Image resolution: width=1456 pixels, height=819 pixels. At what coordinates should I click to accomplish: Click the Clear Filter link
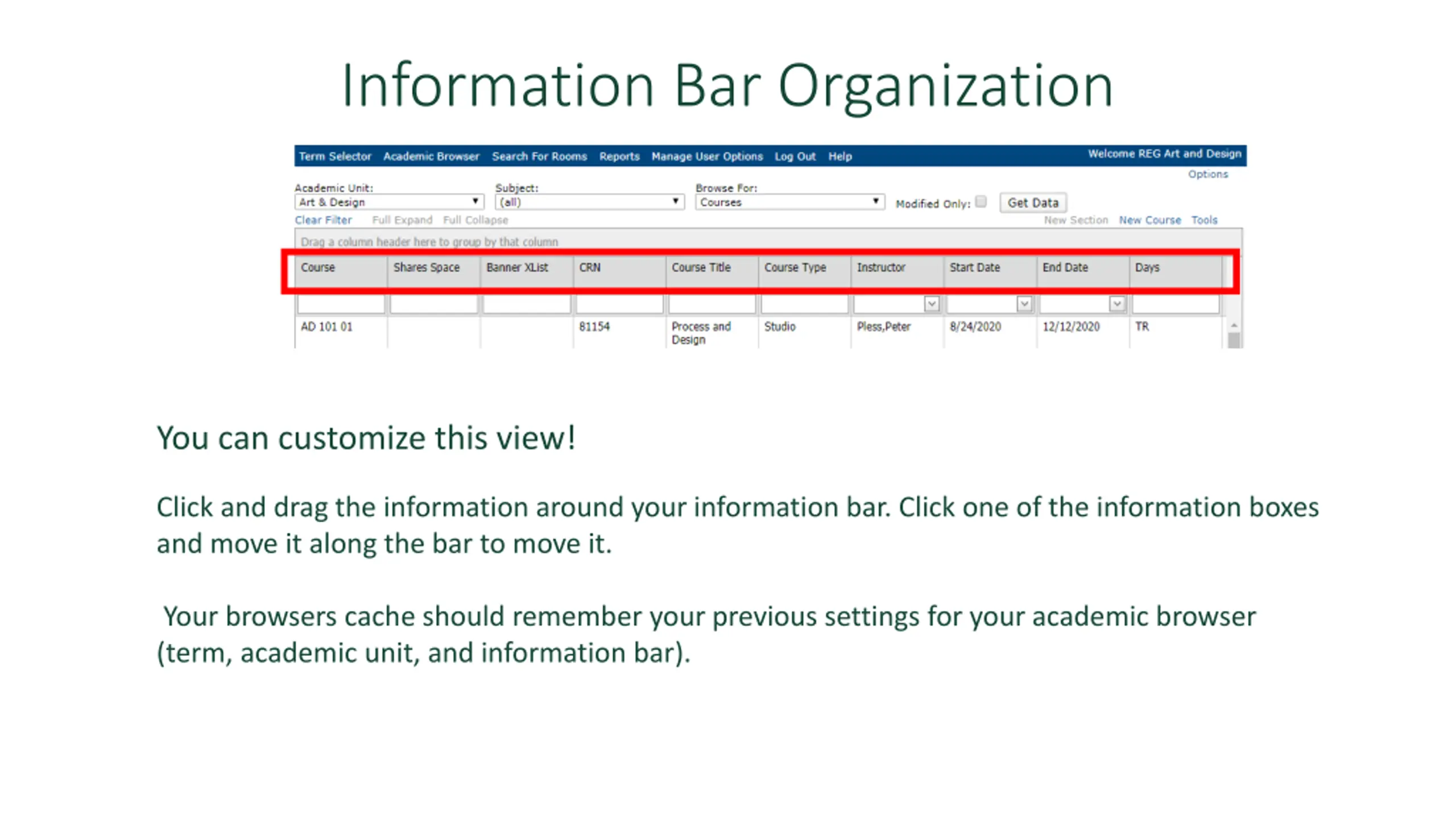click(x=323, y=220)
